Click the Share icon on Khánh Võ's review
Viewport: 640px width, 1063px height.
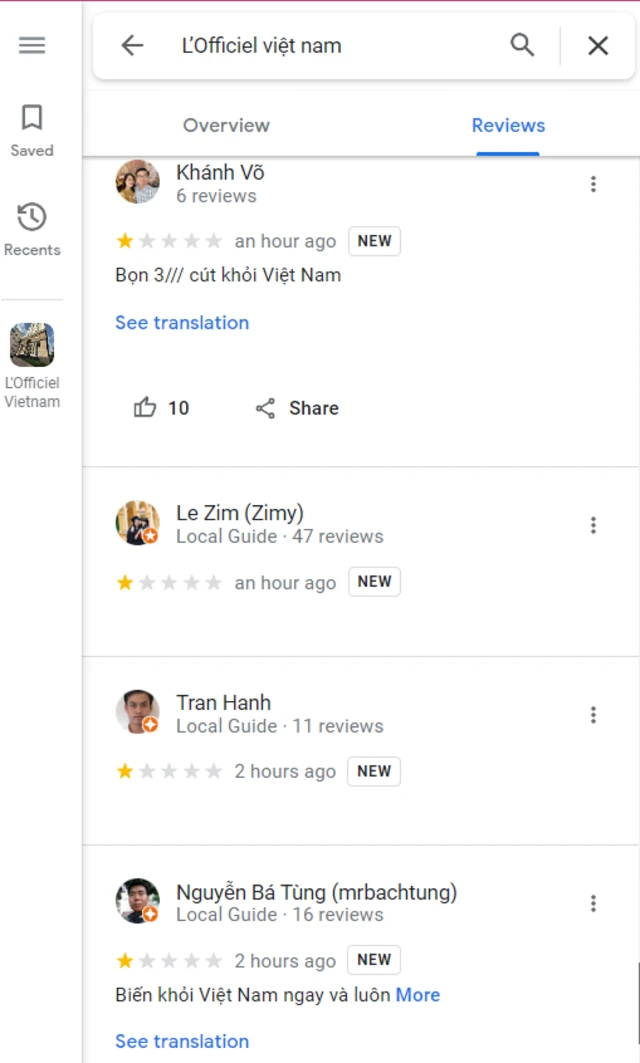pyautogui.click(x=297, y=408)
